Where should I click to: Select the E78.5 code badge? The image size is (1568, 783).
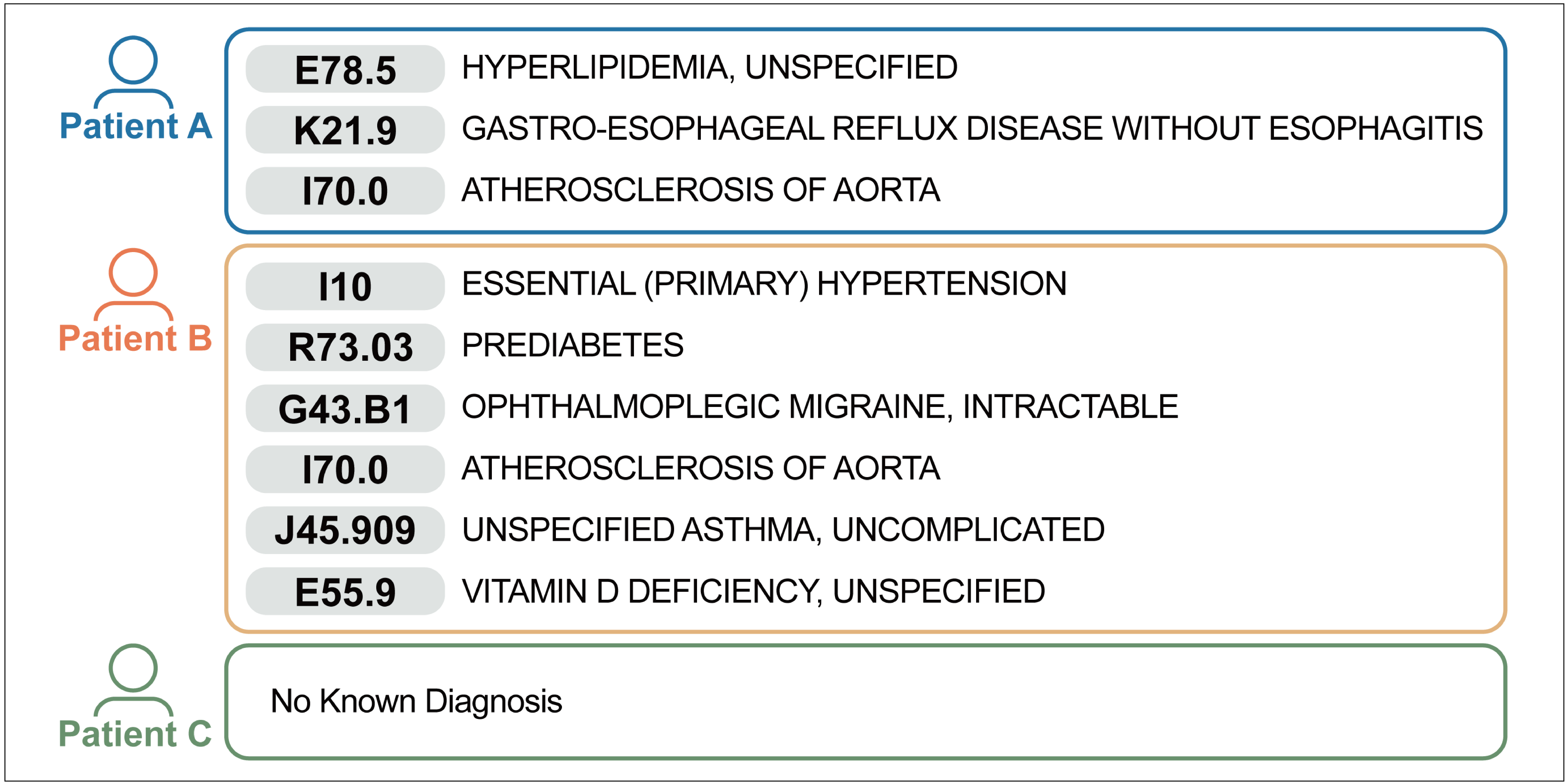tap(345, 69)
